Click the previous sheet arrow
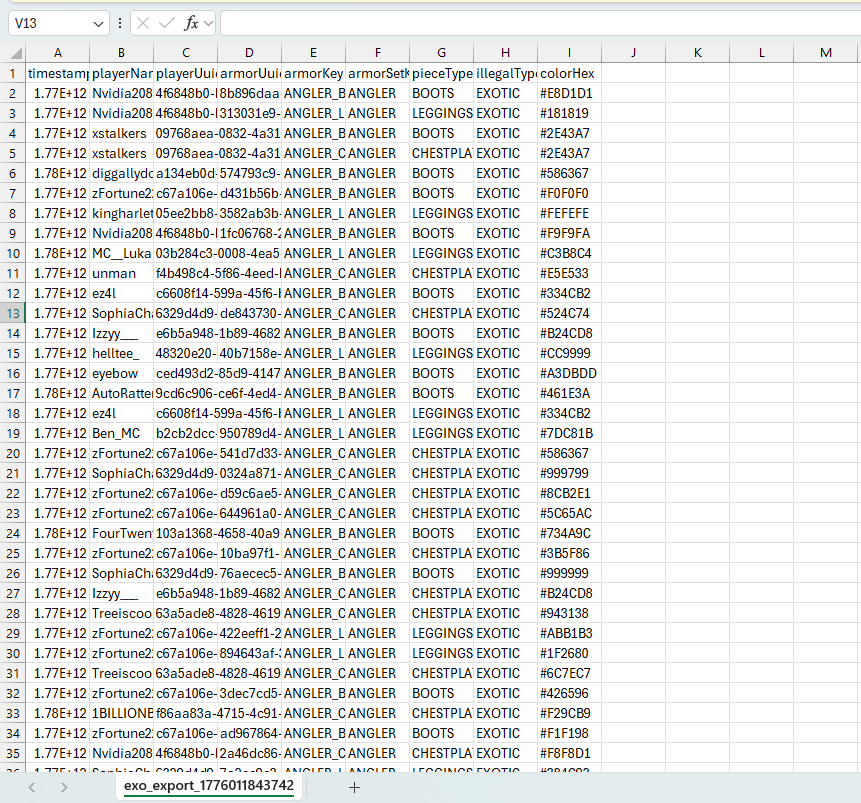The width and height of the screenshot is (861, 803). coord(32,787)
